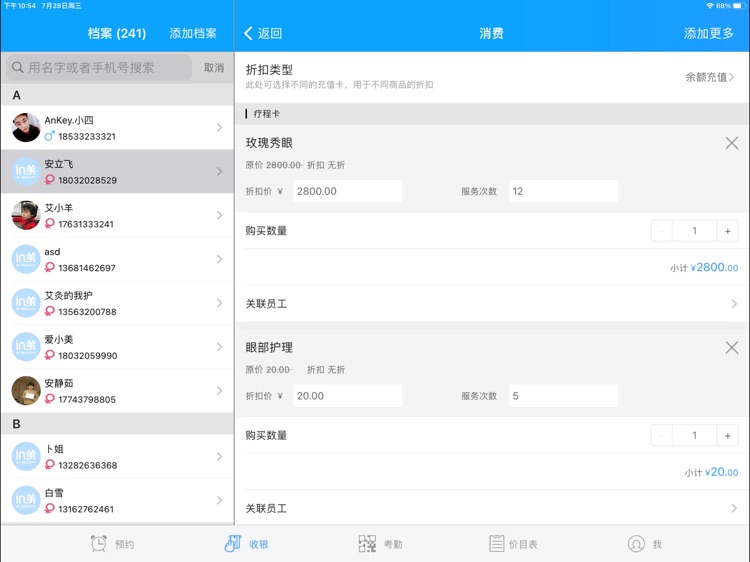
Task: Tap the back arrow to return
Action: (248, 33)
